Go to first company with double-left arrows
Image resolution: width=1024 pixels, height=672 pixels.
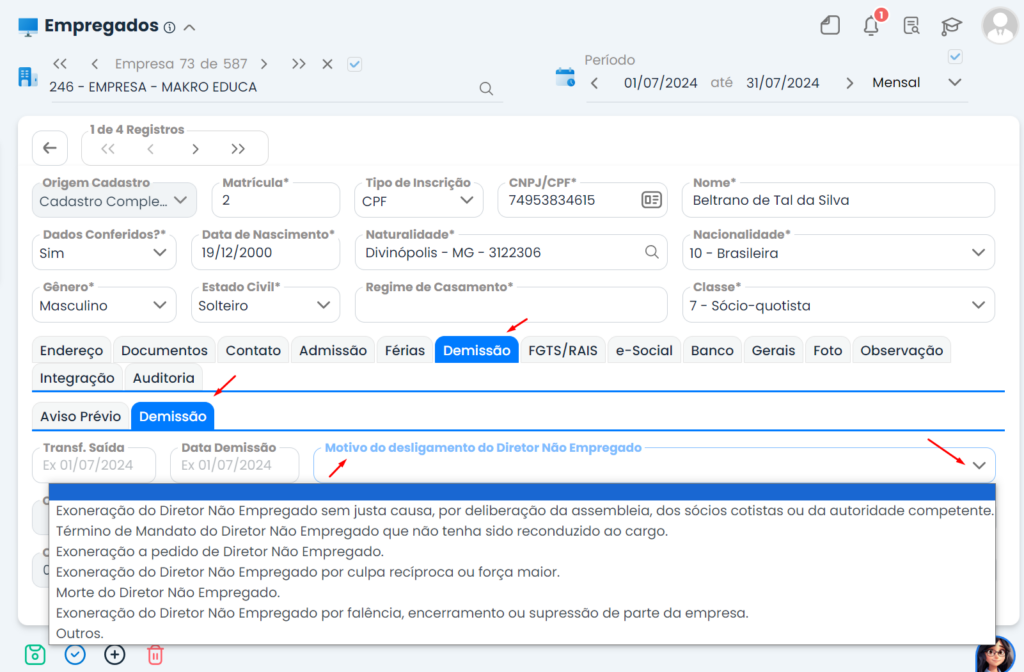pyautogui.click(x=60, y=64)
